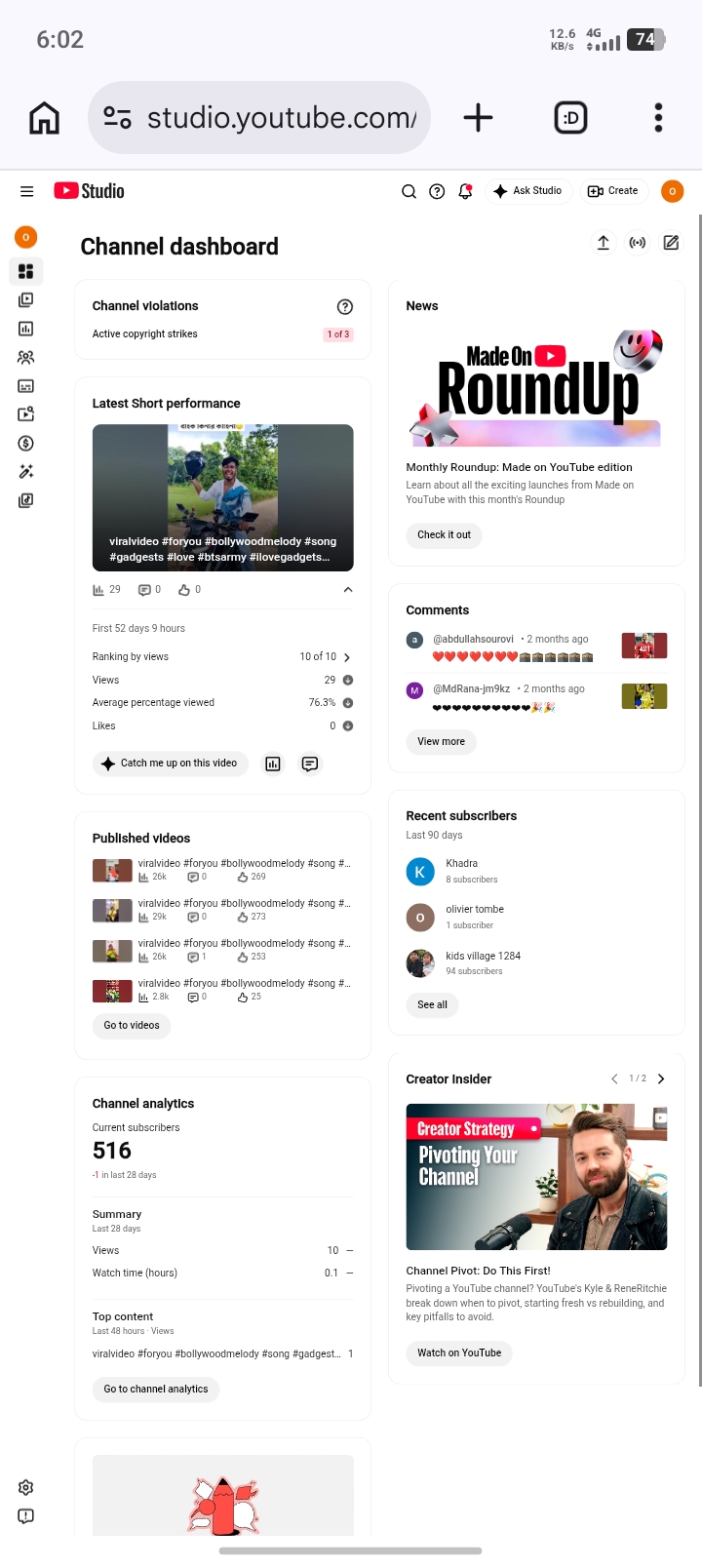Open published video with 269 likes
The height and width of the screenshot is (1568, 702).
[x=222, y=870]
